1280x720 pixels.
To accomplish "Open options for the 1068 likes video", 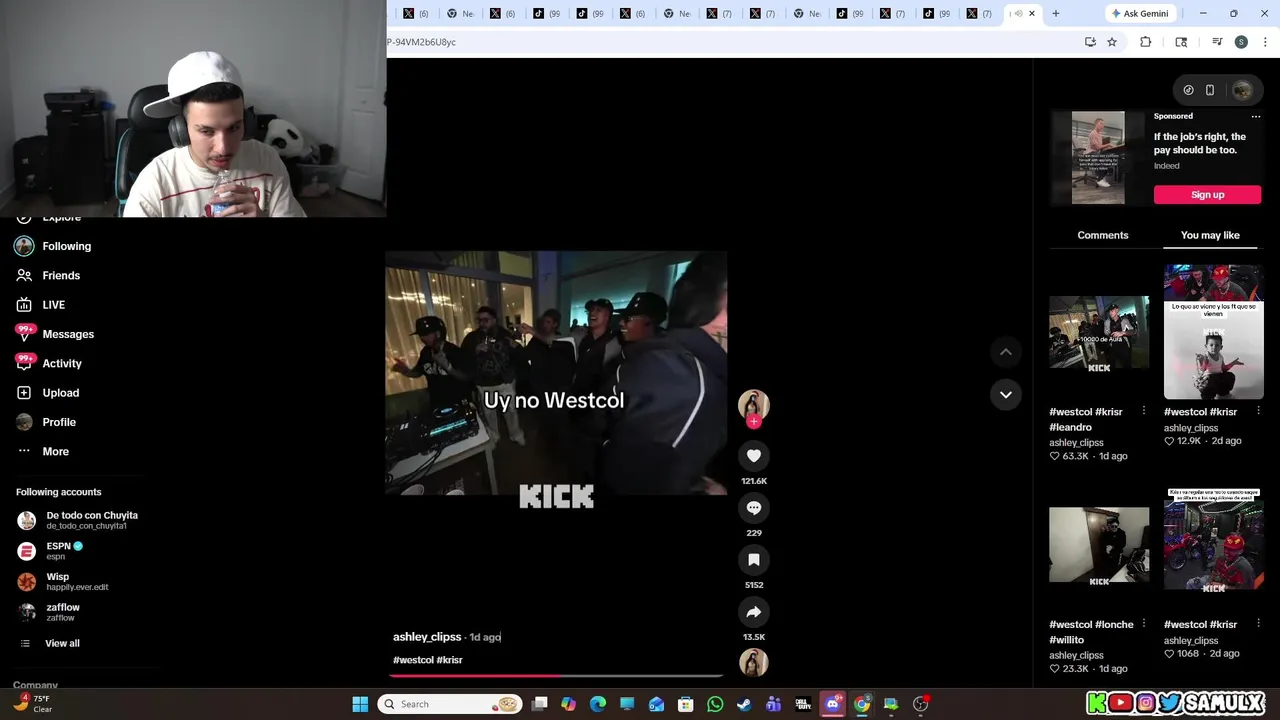I will click(x=1258, y=624).
